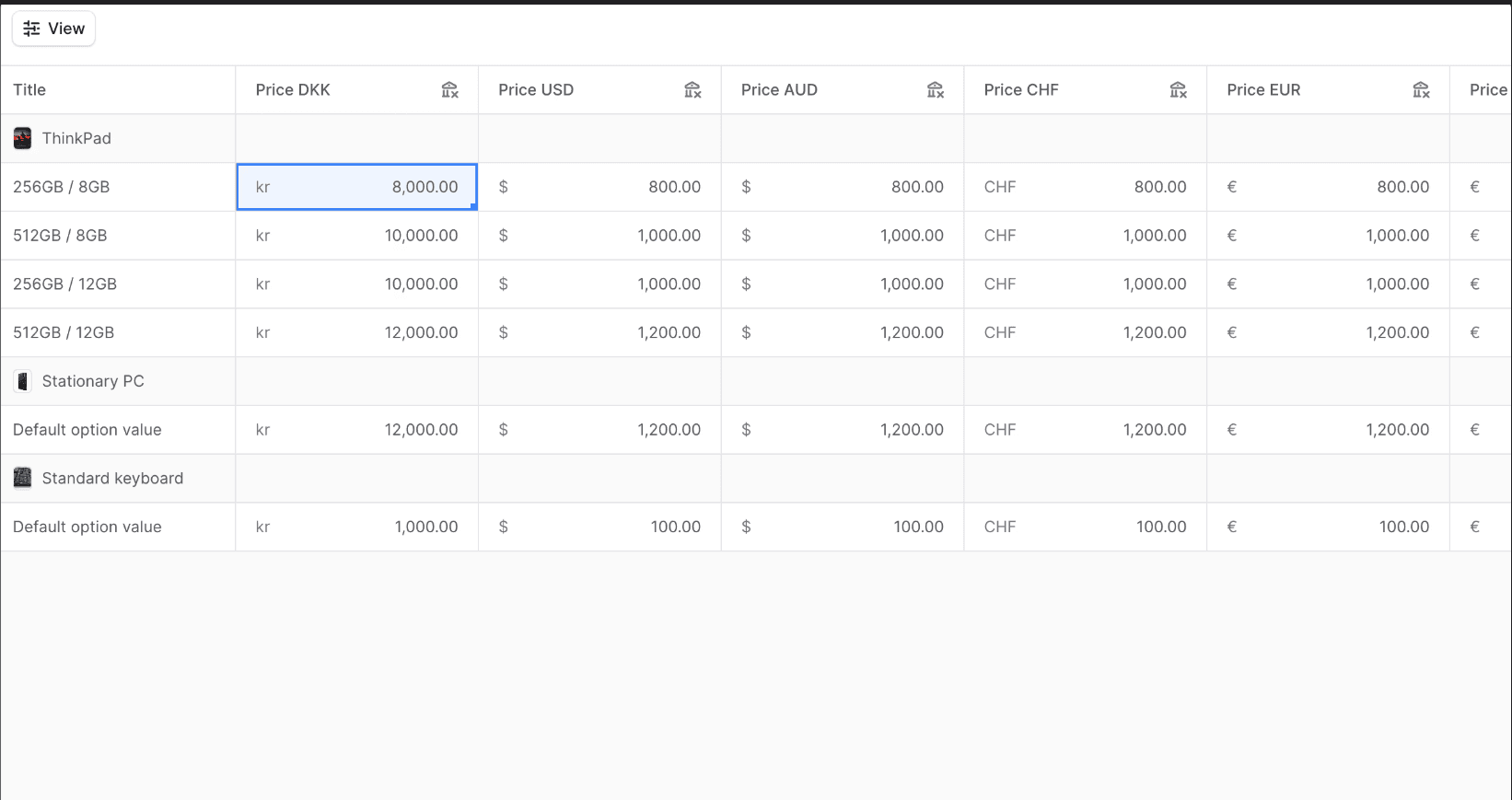
Task: Click tax-exclusive icon in Price AUD header
Action: pyautogui.click(x=936, y=90)
